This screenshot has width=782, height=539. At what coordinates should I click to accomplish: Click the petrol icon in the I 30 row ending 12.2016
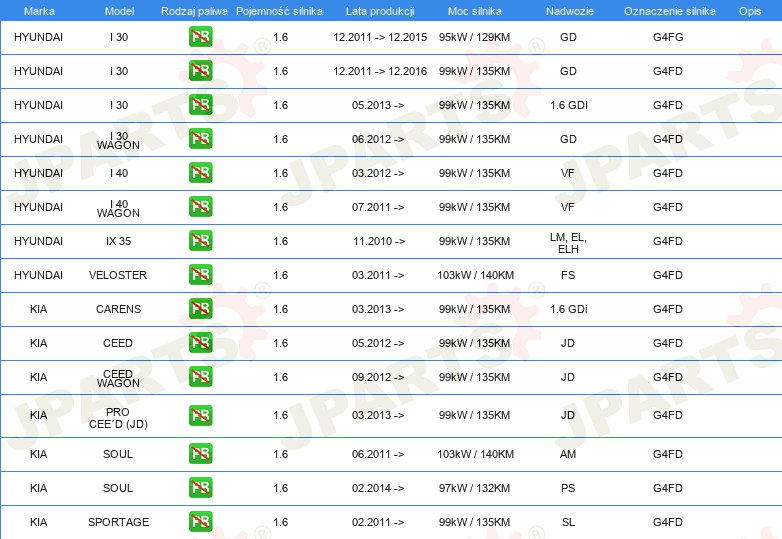click(x=200, y=71)
